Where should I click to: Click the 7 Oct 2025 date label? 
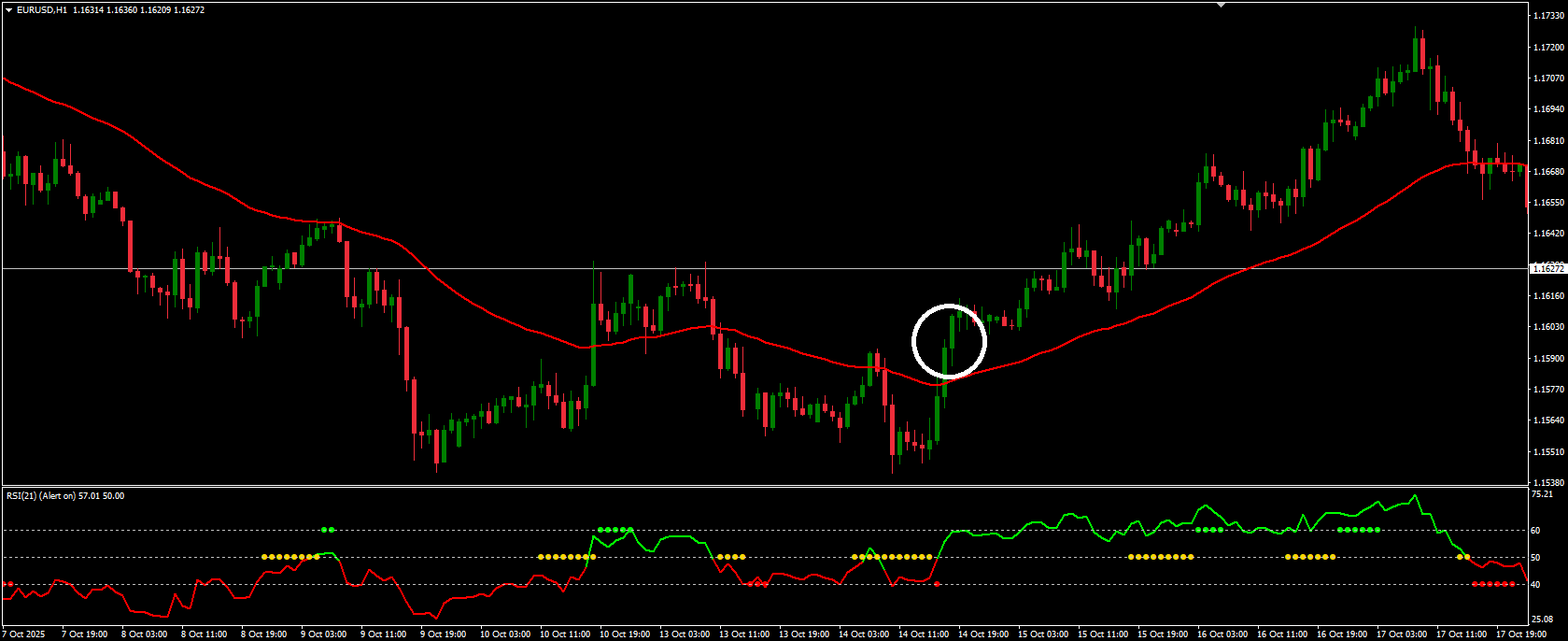[23, 634]
